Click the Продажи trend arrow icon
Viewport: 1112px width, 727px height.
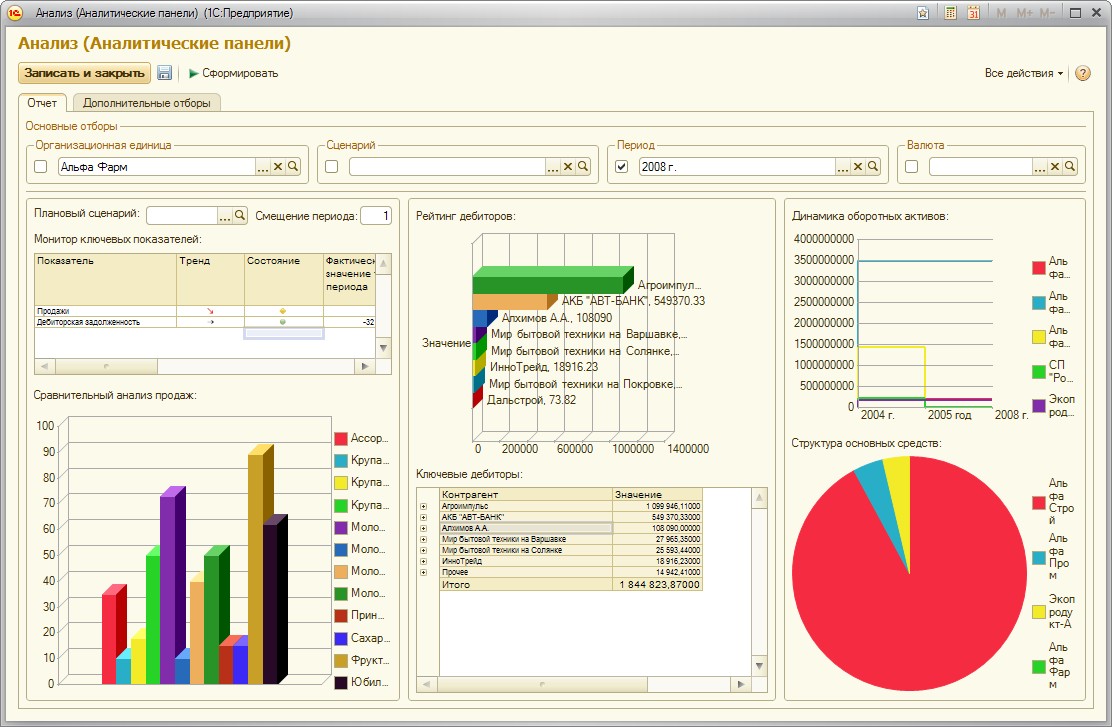(210, 311)
